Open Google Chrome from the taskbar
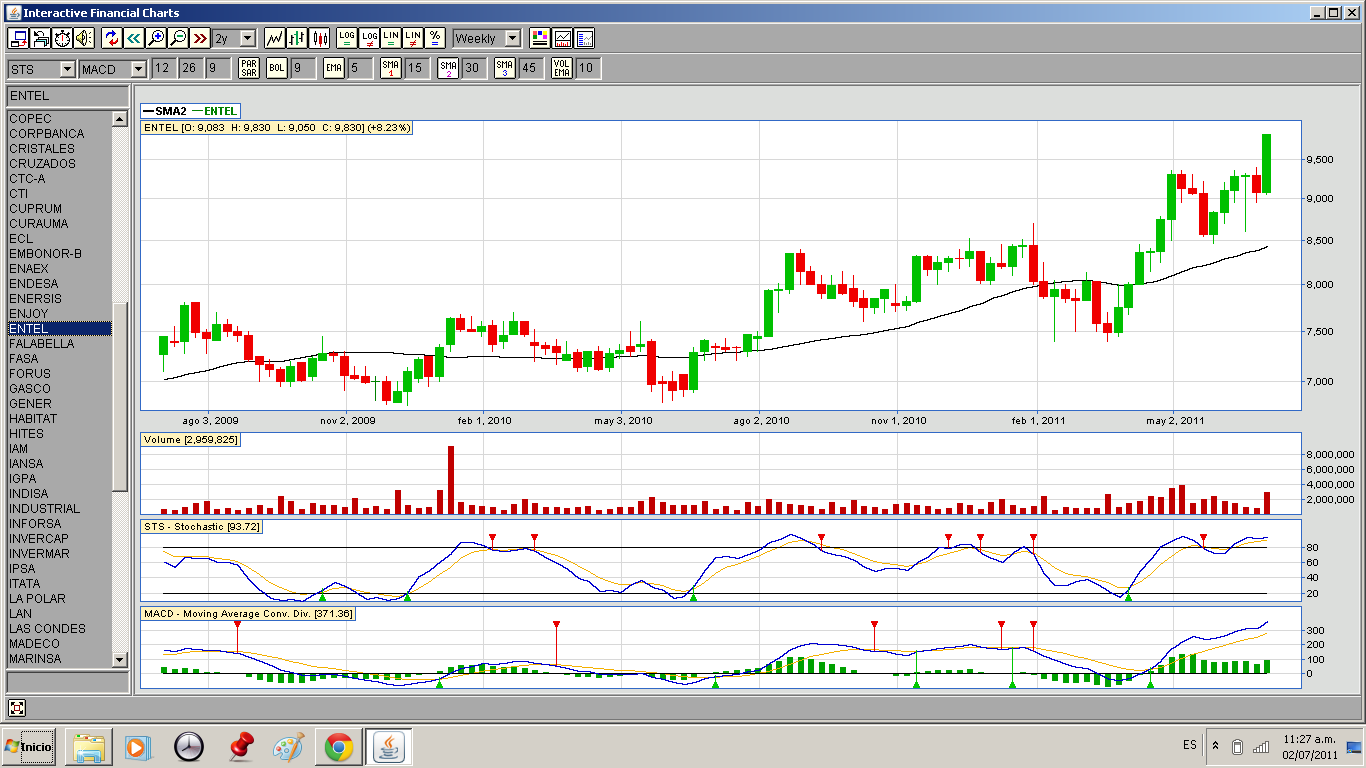1366x768 pixels. [338, 747]
